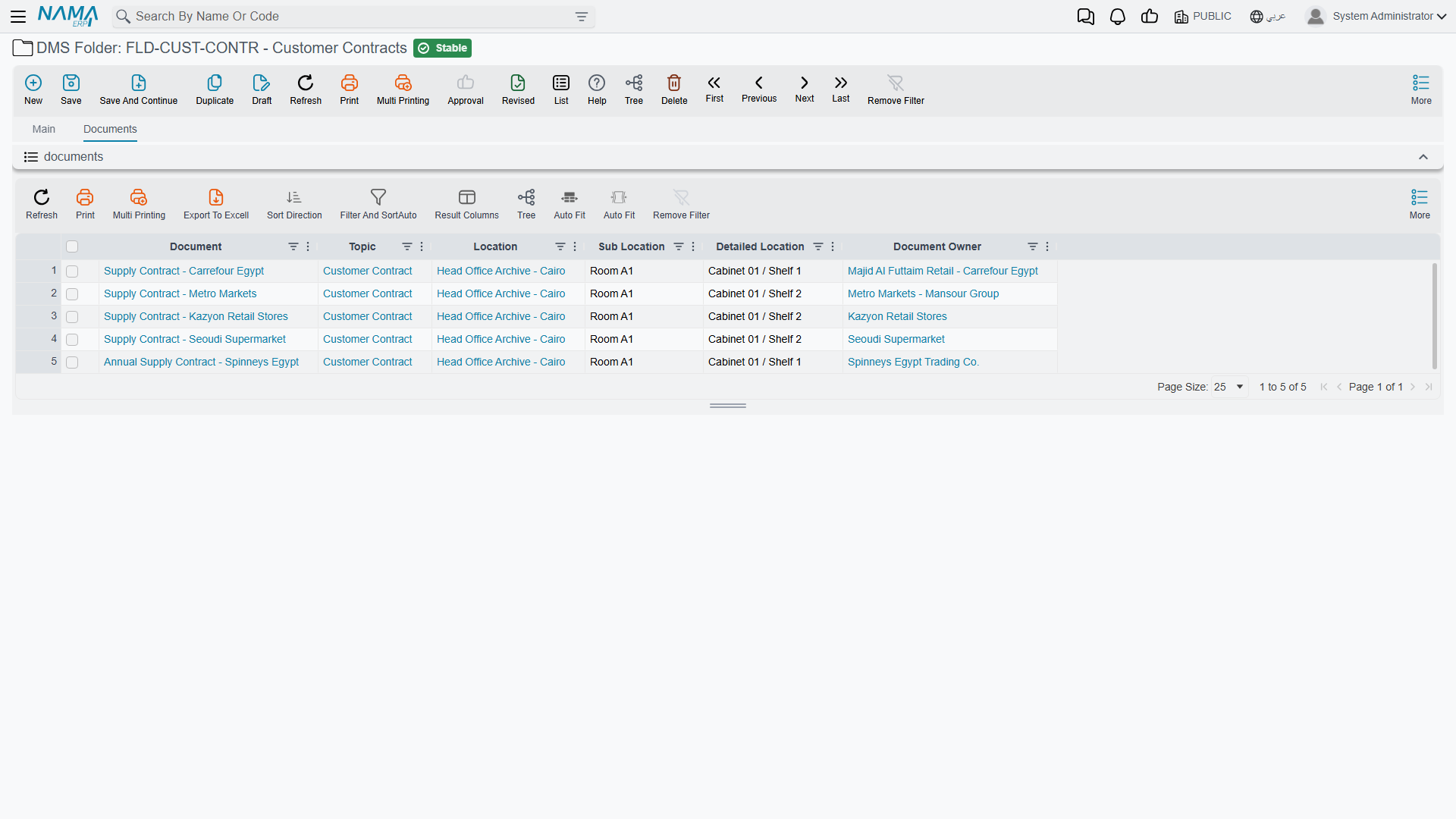Open Sort Direction for documents grid
The height and width of the screenshot is (819, 1456).
coord(294,204)
